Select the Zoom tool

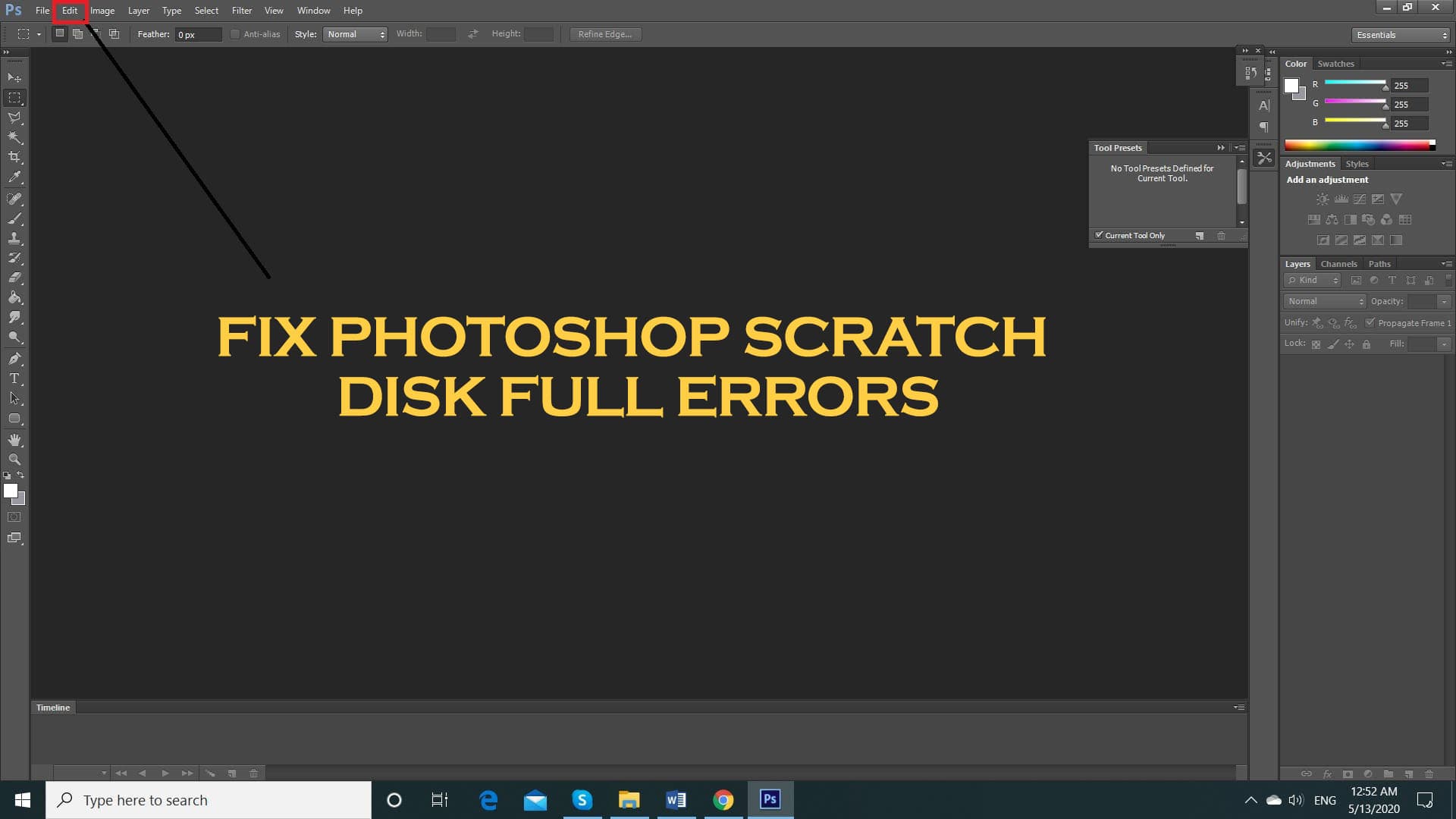[14, 460]
